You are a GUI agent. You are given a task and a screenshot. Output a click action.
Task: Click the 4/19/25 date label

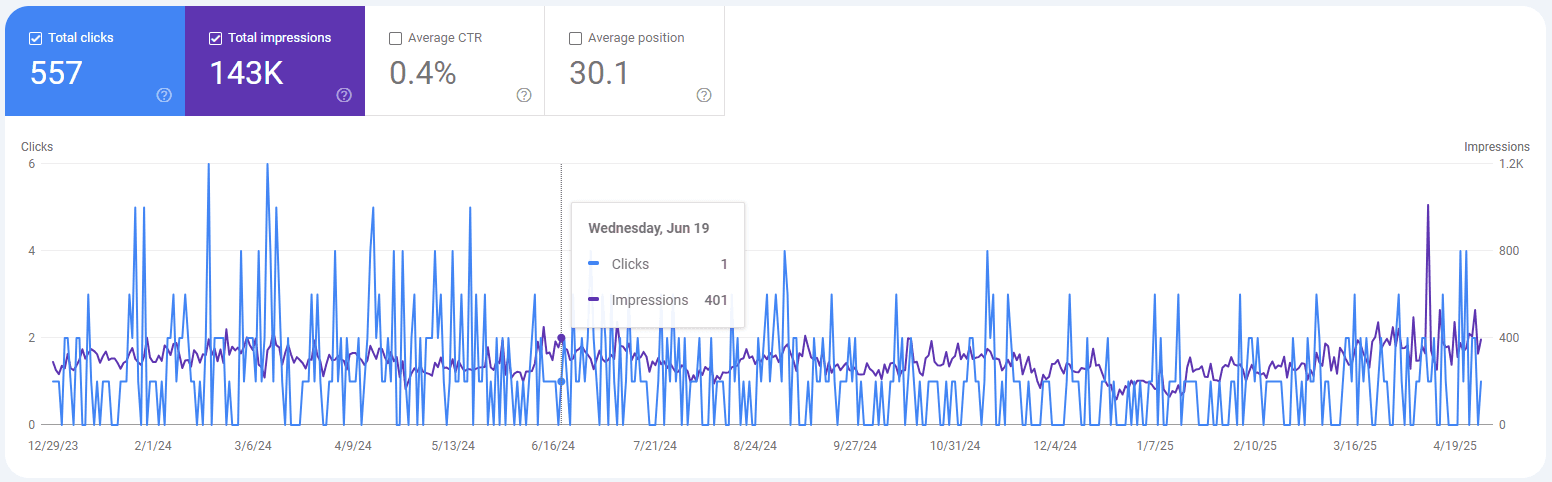coord(1455,446)
